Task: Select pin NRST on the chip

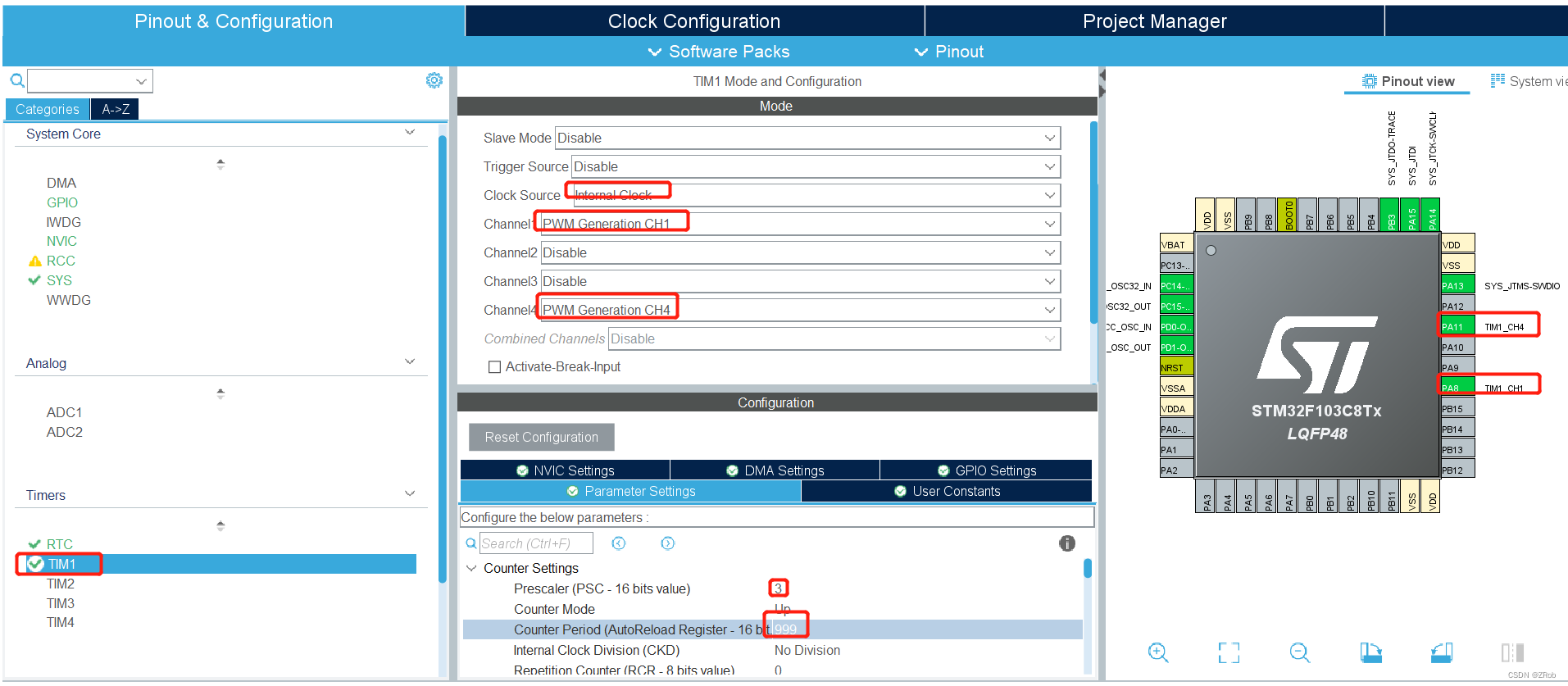Action: tap(1176, 366)
